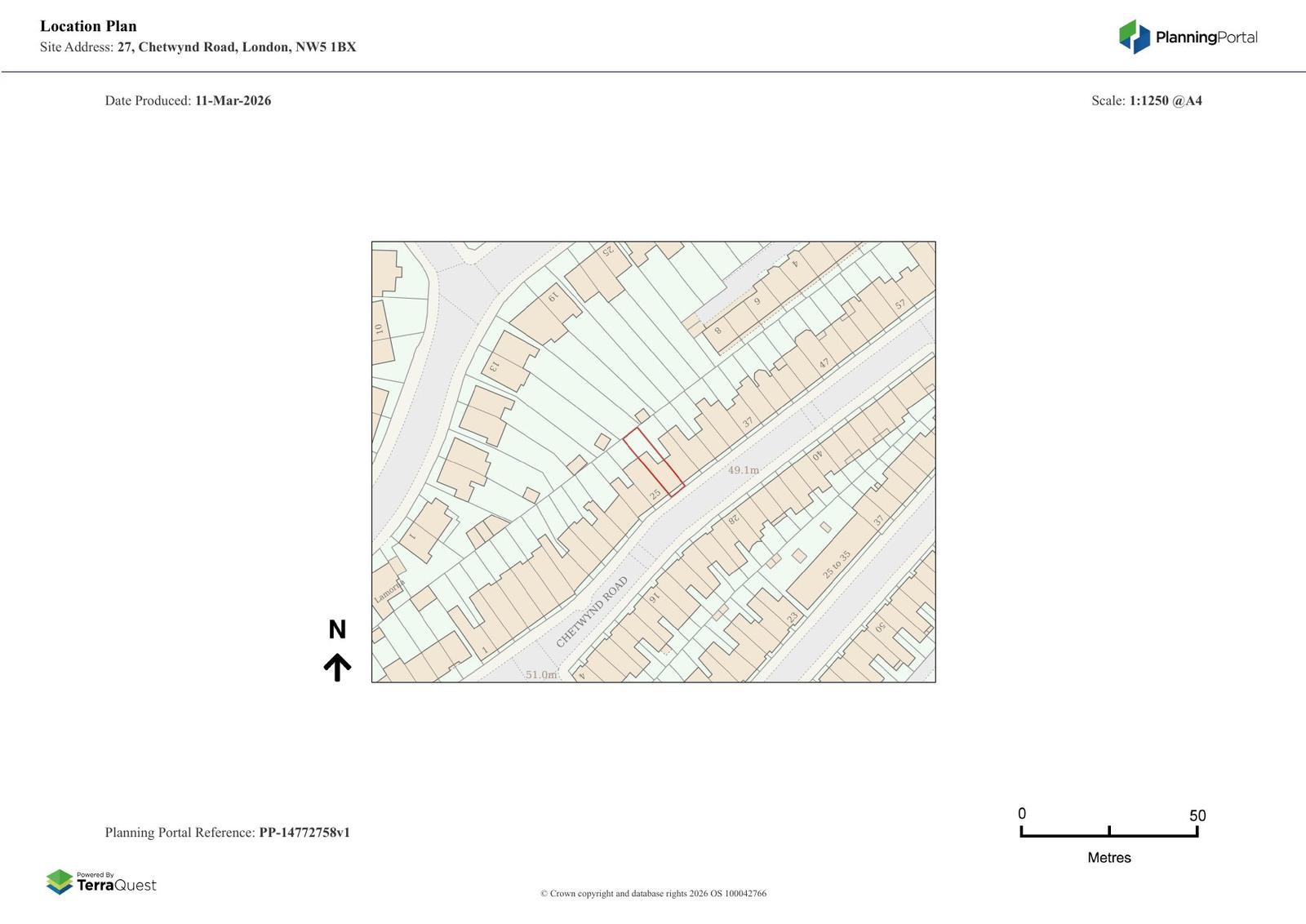Click building number 57 on map
1306x924 pixels.
[x=900, y=304]
